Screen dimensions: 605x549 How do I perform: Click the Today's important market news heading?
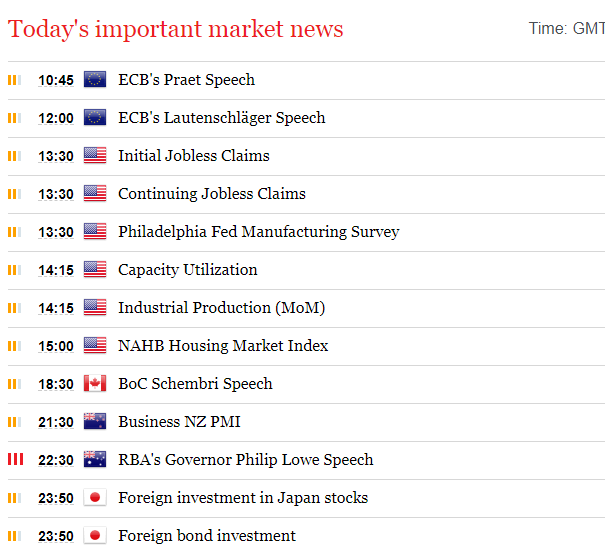point(176,29)
